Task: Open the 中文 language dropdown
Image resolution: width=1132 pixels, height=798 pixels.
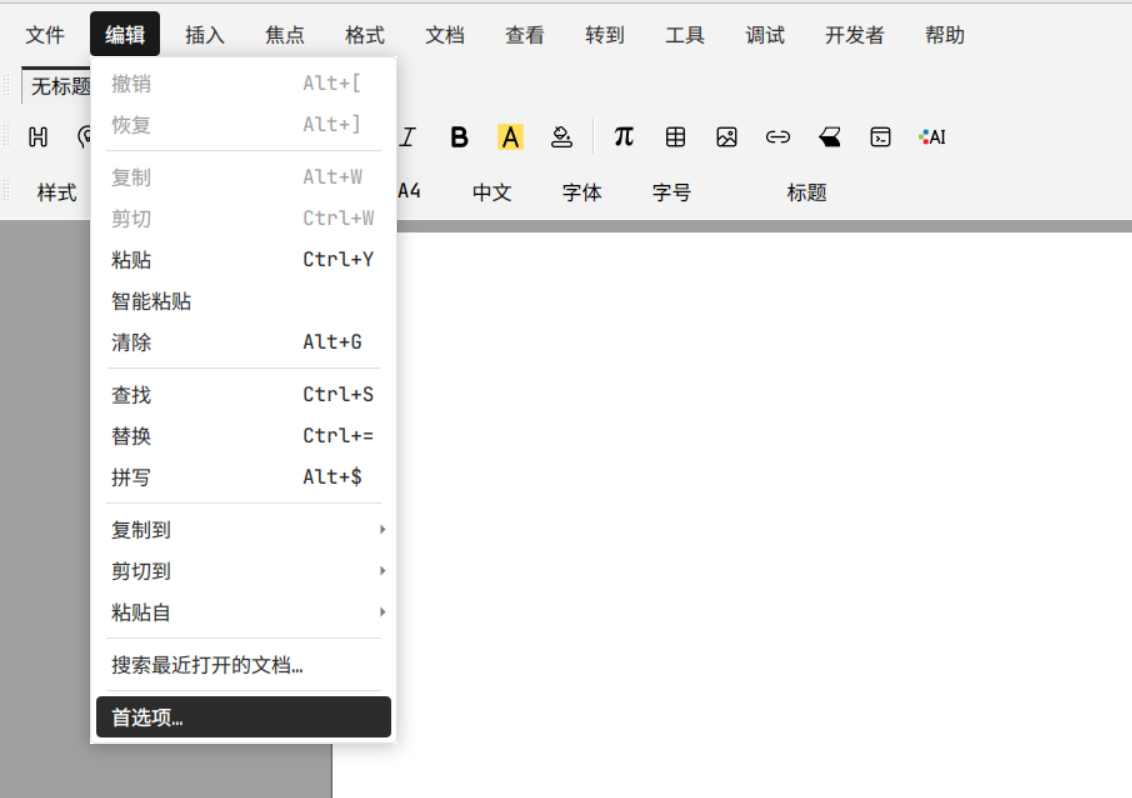Action: pyautogui.click(x=492, y=193)
